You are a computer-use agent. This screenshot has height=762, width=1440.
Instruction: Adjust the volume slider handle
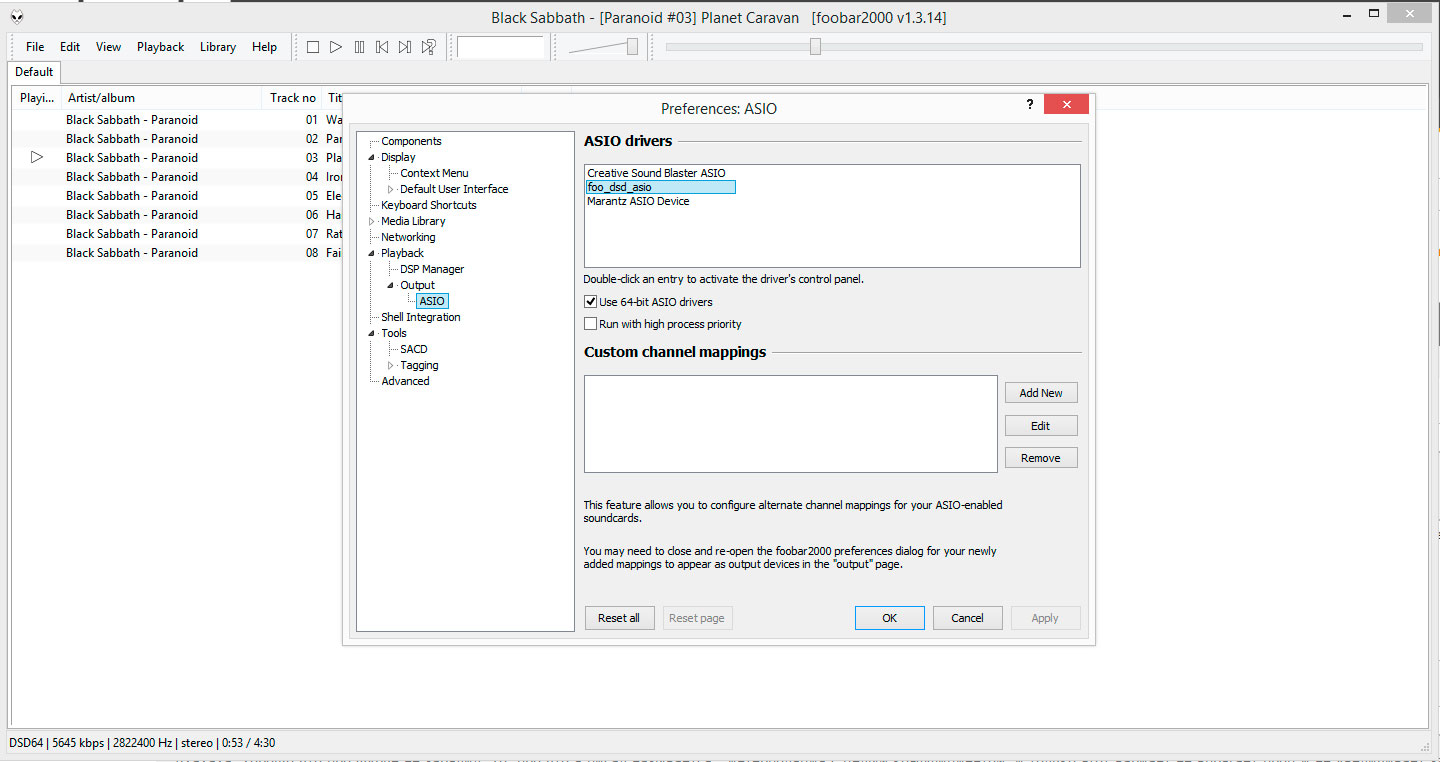click(x=632, y=46)
